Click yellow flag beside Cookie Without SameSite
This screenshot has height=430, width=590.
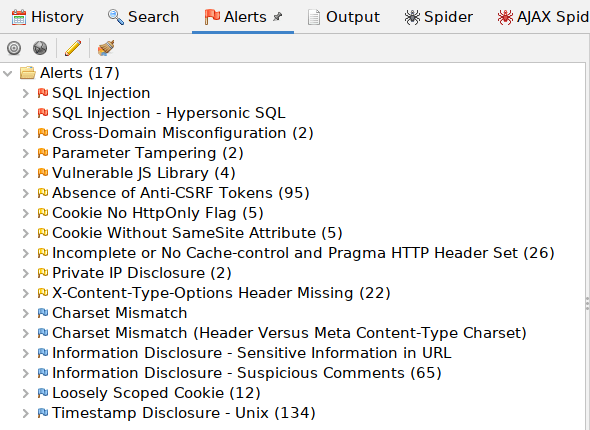coord(43,233)
